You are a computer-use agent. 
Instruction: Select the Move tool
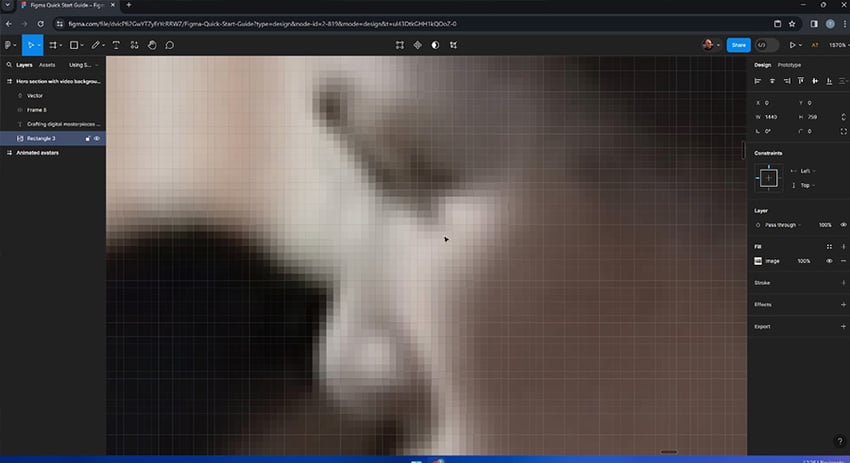(30, 46)
